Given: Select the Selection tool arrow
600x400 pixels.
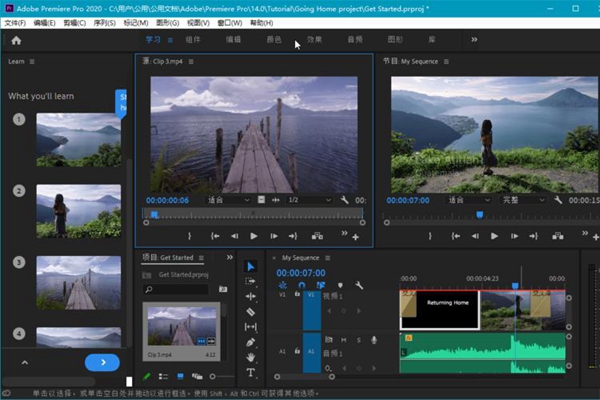Looking at the screenshot, I should 250,266.
